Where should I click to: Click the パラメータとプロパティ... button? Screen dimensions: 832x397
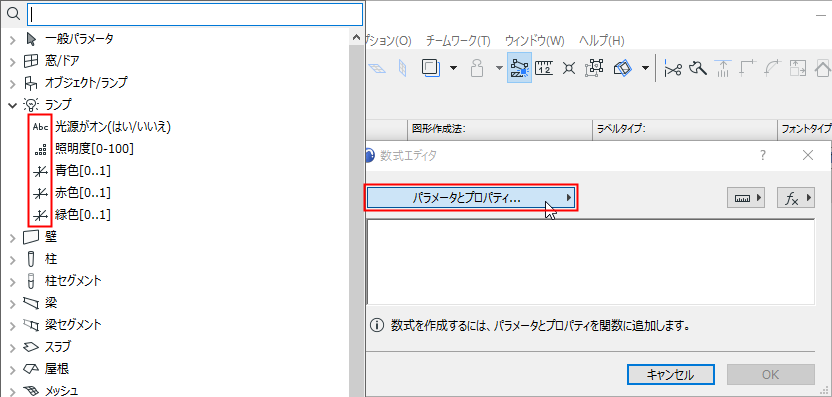471,198
